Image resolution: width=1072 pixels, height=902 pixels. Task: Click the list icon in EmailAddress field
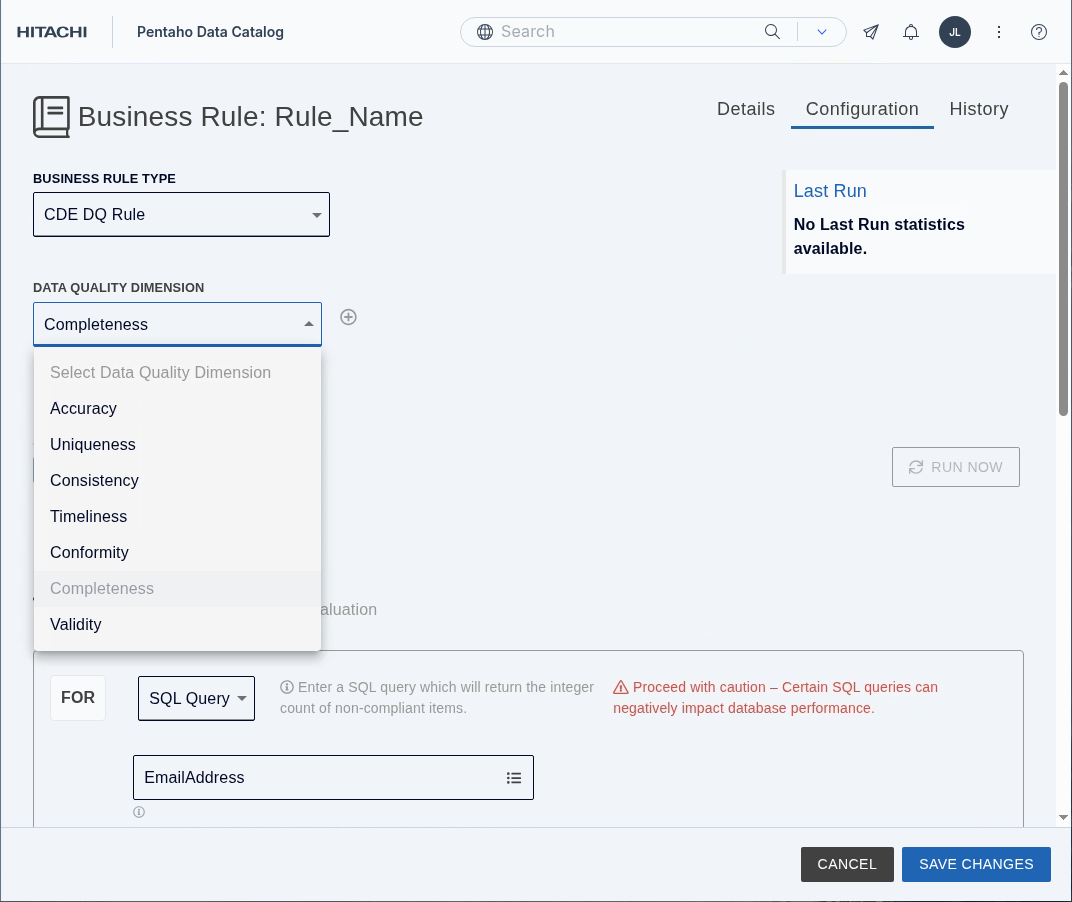(x=514, y=778)
